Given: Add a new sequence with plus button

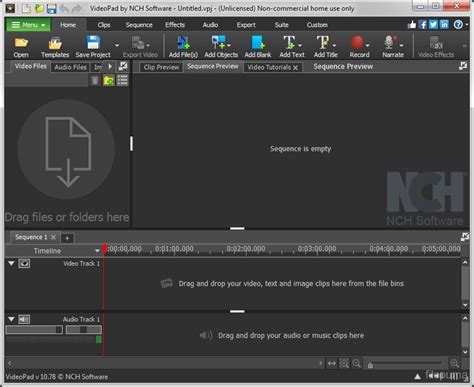Looking at the screenshot, I should [67, 238].
